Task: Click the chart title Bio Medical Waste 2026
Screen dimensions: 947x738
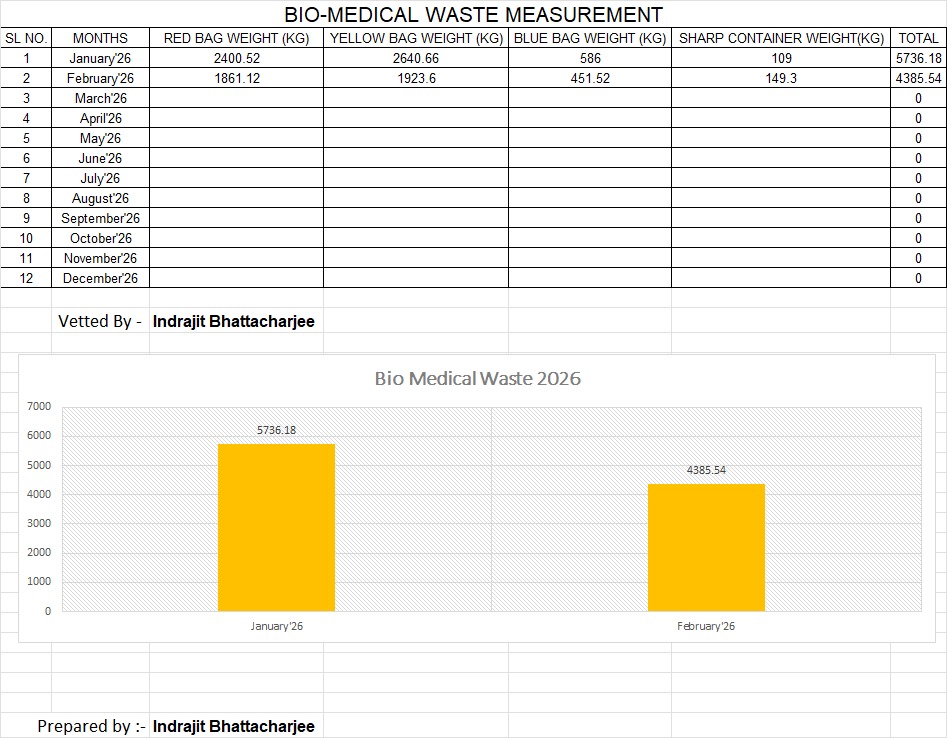Action: (x=477, y=379)
